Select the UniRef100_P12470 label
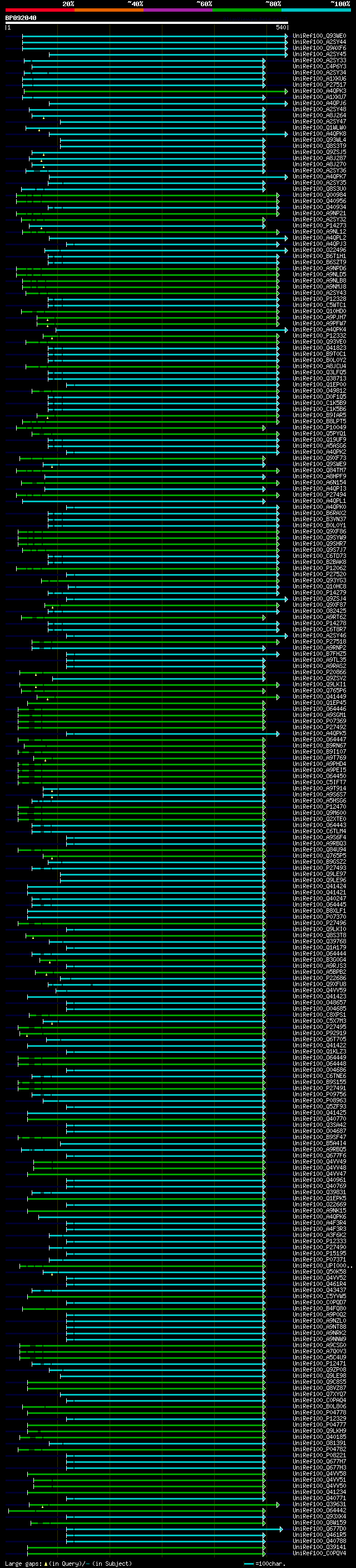This screenshot has height=1568, width=356. point(319,807)
